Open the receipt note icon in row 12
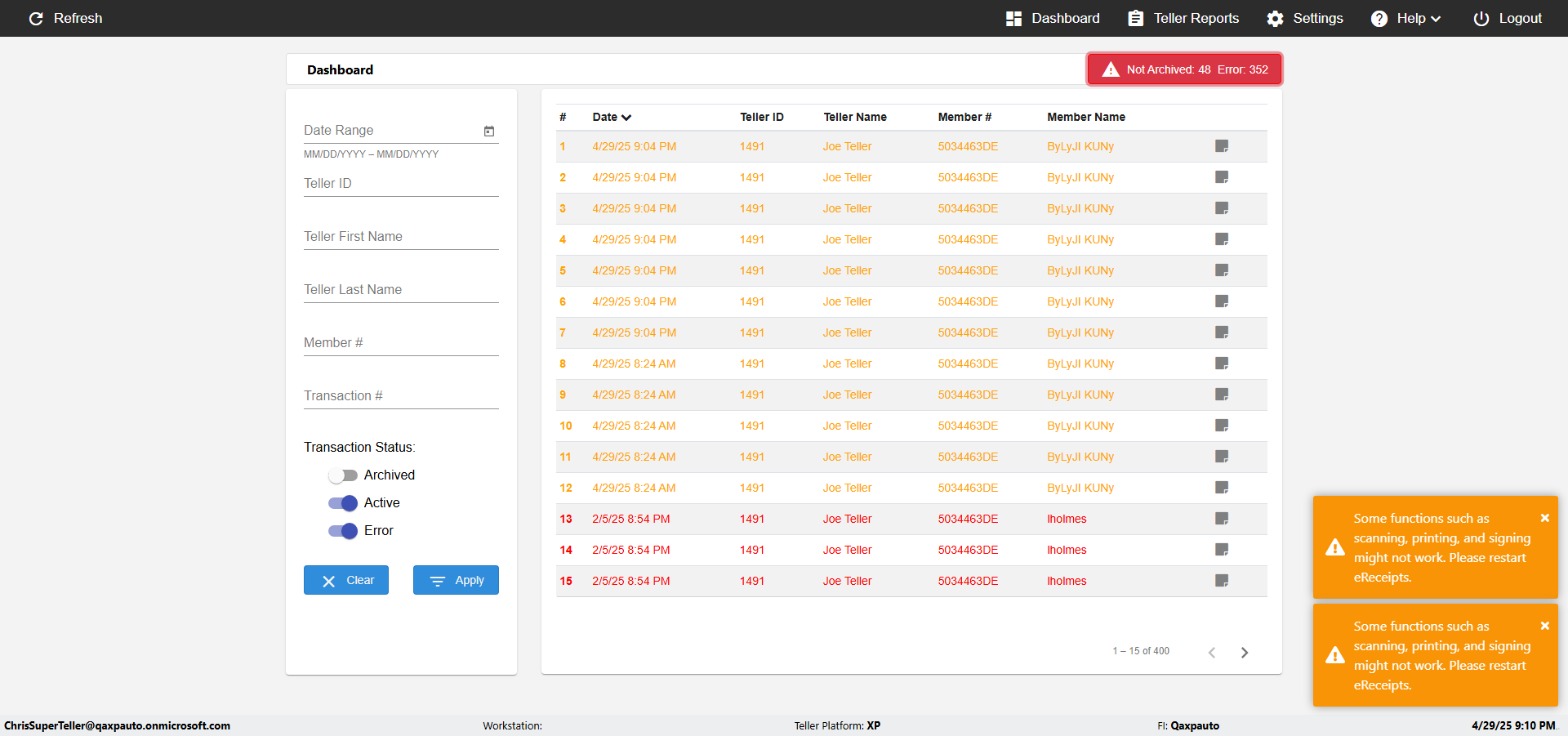Viewport: 1568px width, 736px height. click(1222, 488)
